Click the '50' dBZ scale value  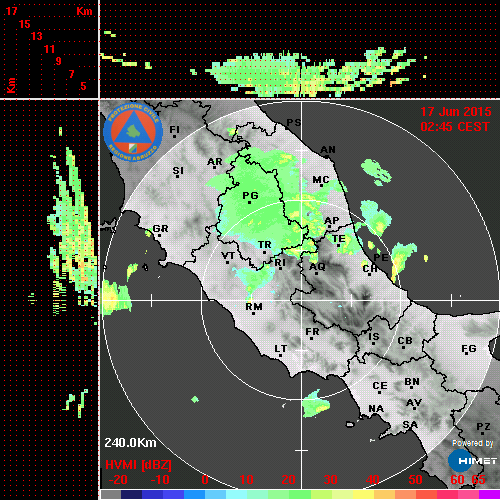click(415, 480)
